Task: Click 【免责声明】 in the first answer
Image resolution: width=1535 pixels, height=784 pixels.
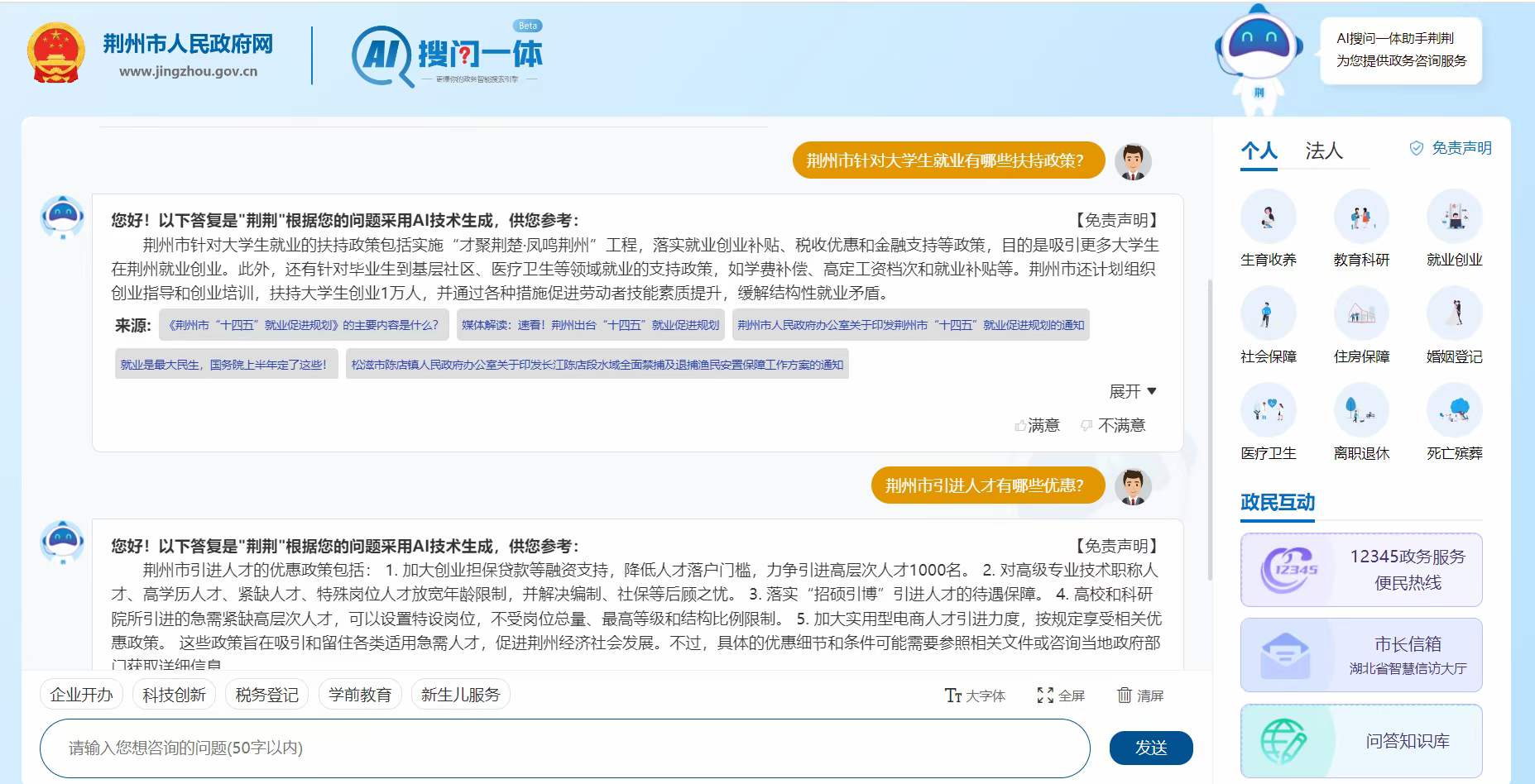Action: click(x=1116, y=220)
